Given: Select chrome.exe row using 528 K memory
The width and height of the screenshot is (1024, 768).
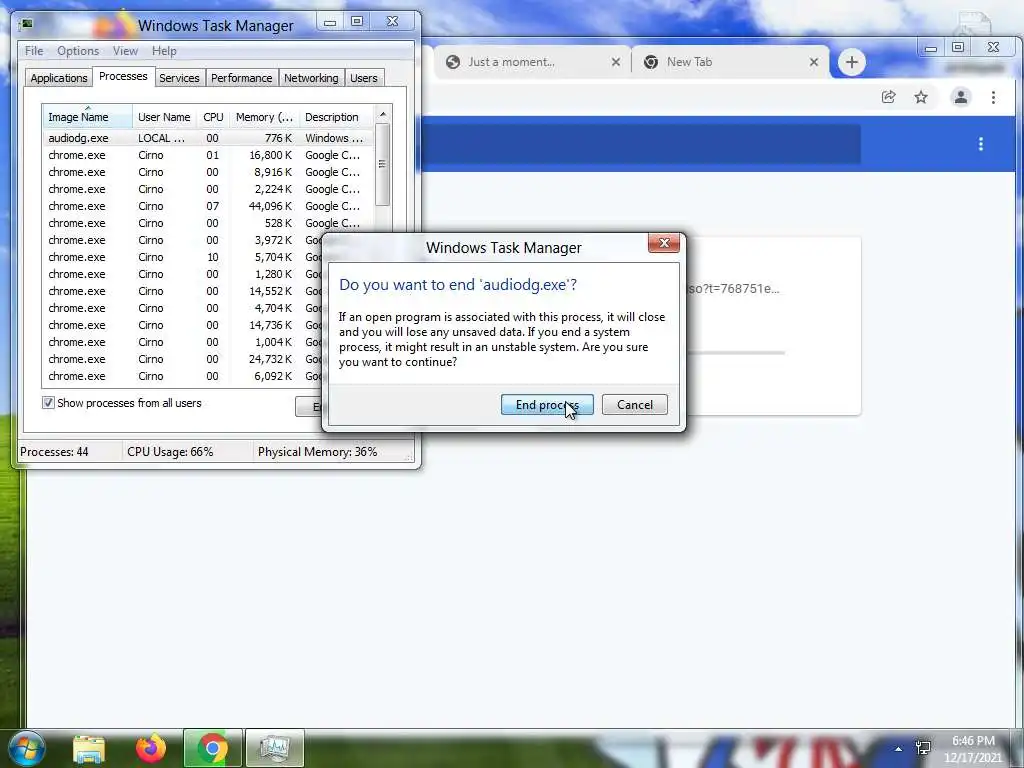Looking at the screenshot, I should (208, 223).
